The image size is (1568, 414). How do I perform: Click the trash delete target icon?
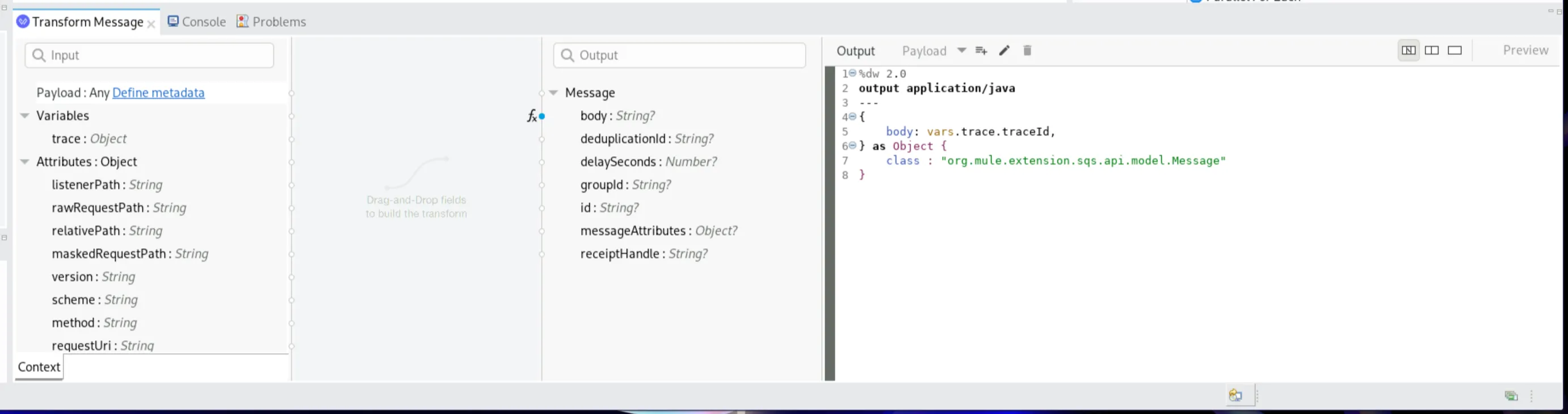point(1028,51)
